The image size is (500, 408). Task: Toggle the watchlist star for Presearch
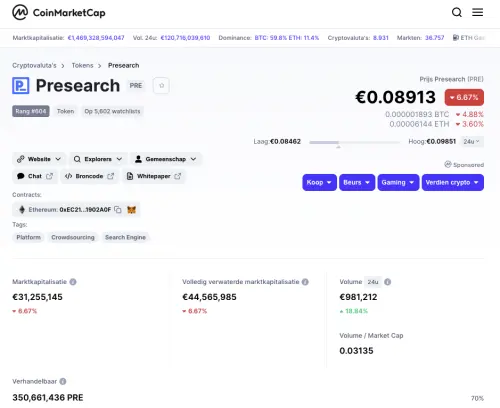tap(161, 86)
